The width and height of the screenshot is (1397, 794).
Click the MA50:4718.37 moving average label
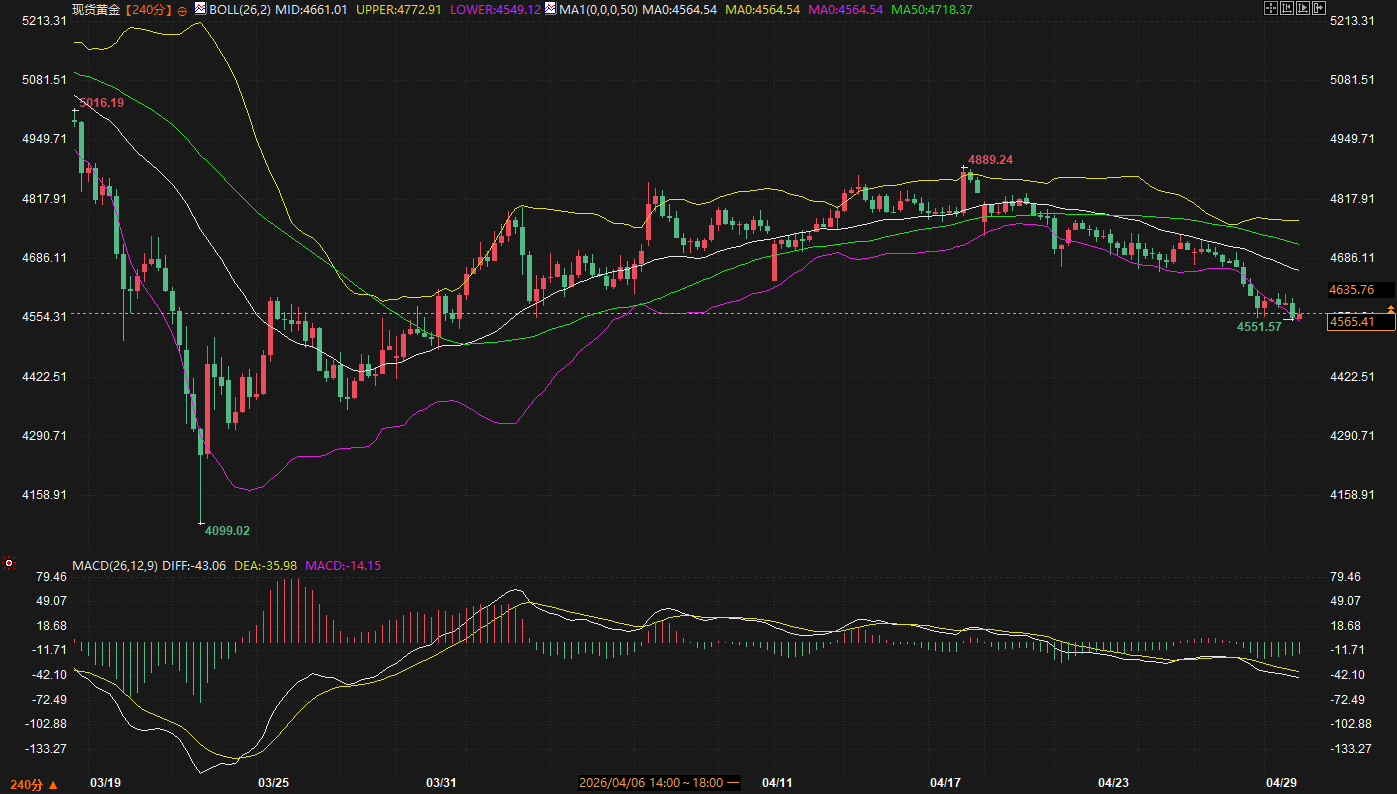point(931,9)
